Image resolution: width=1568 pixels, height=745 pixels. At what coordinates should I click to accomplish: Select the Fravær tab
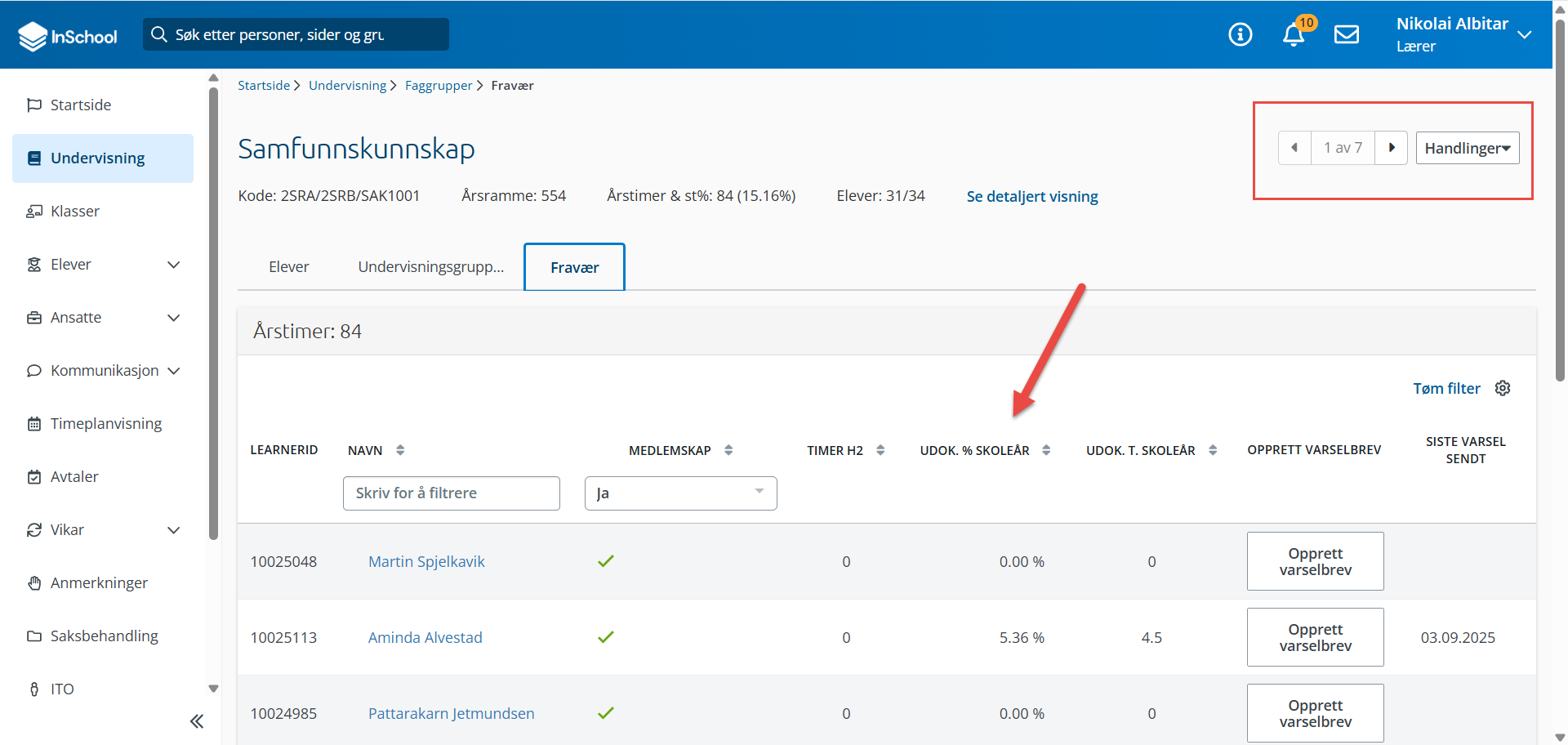574,267
